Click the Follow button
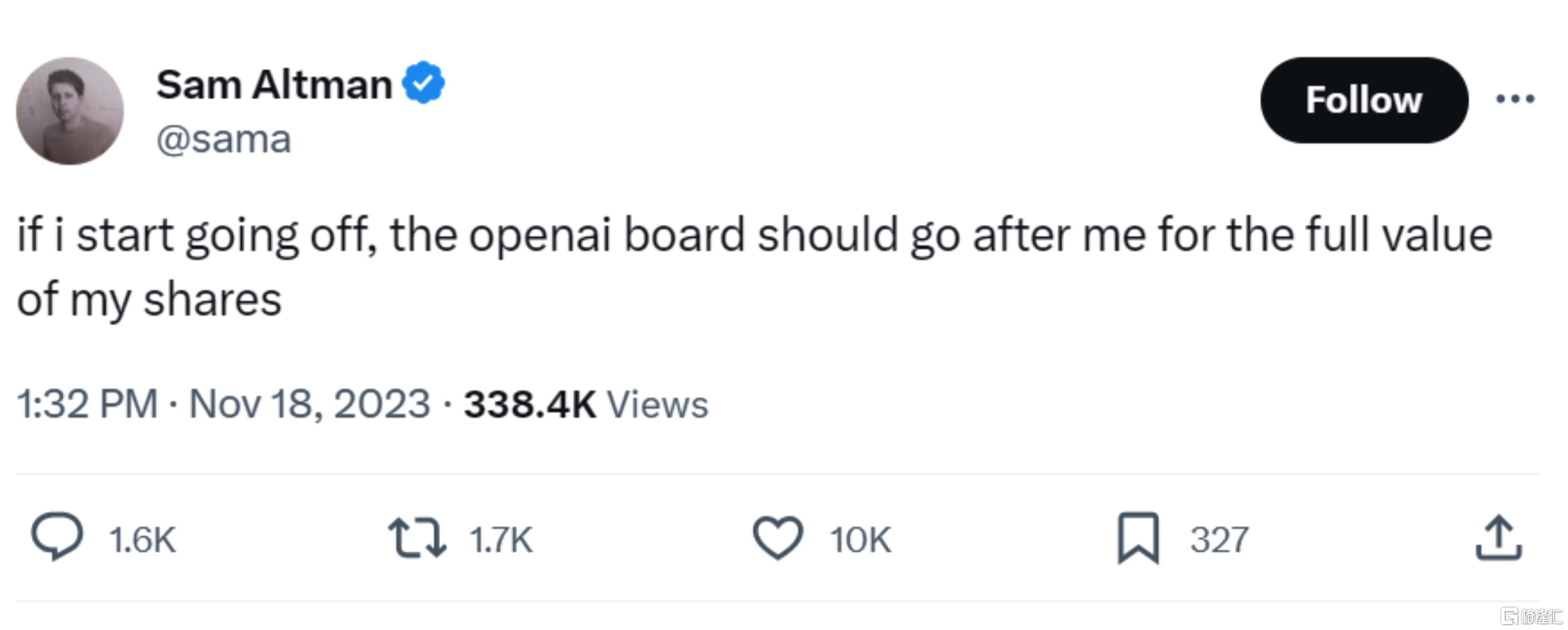 1364,100
